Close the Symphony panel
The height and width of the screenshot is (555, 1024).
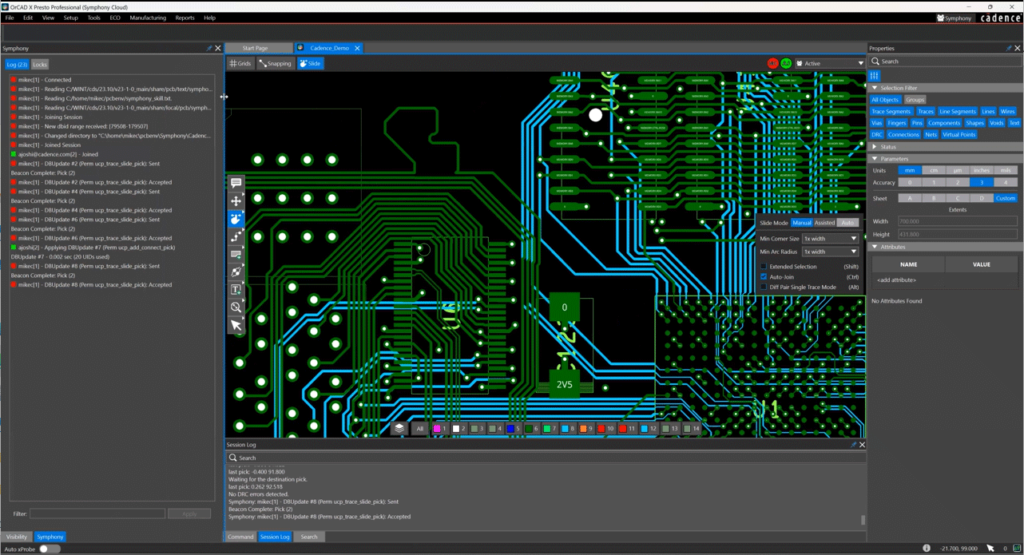point(218,48)
